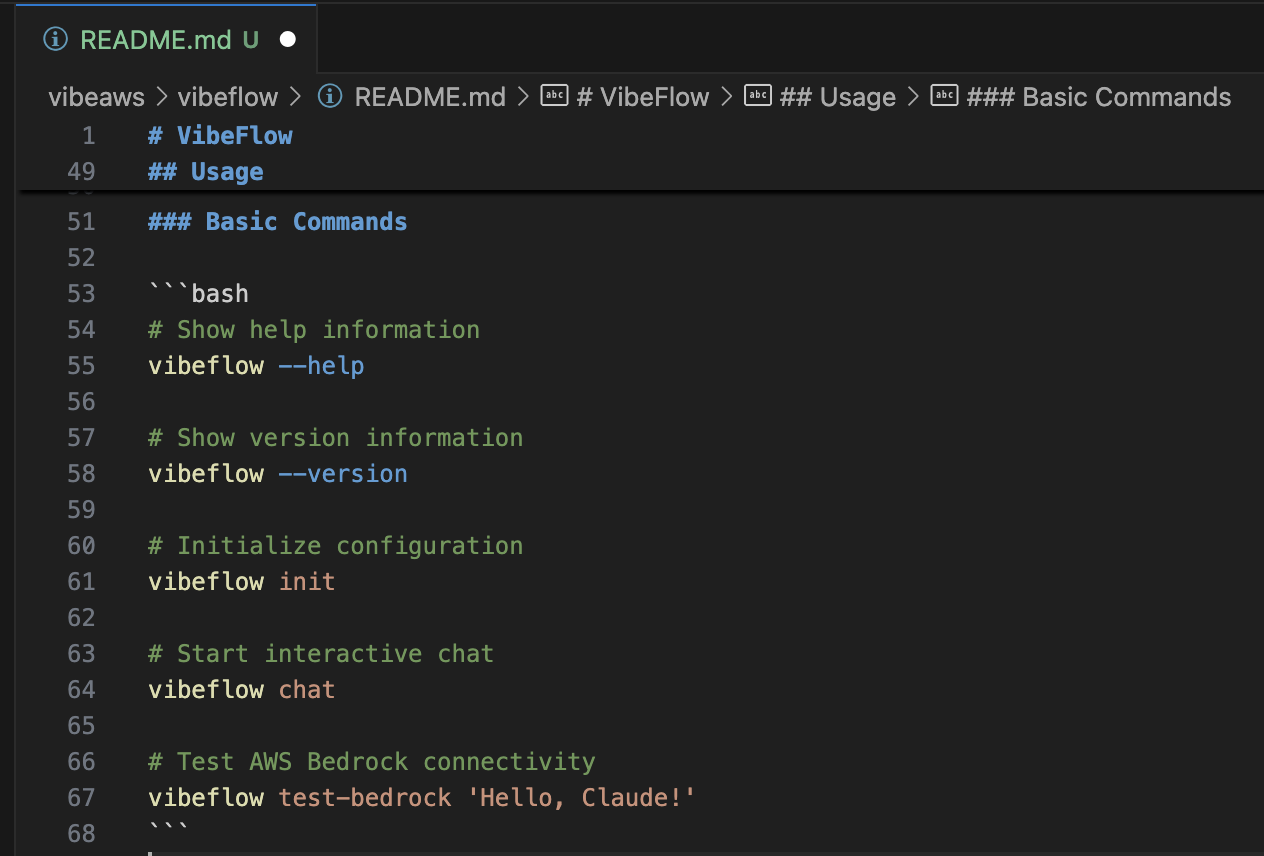This screenshot has height=856, width=1264.
Task: Click the unsaved dot on README.md tab
Action: pos(288,39)
